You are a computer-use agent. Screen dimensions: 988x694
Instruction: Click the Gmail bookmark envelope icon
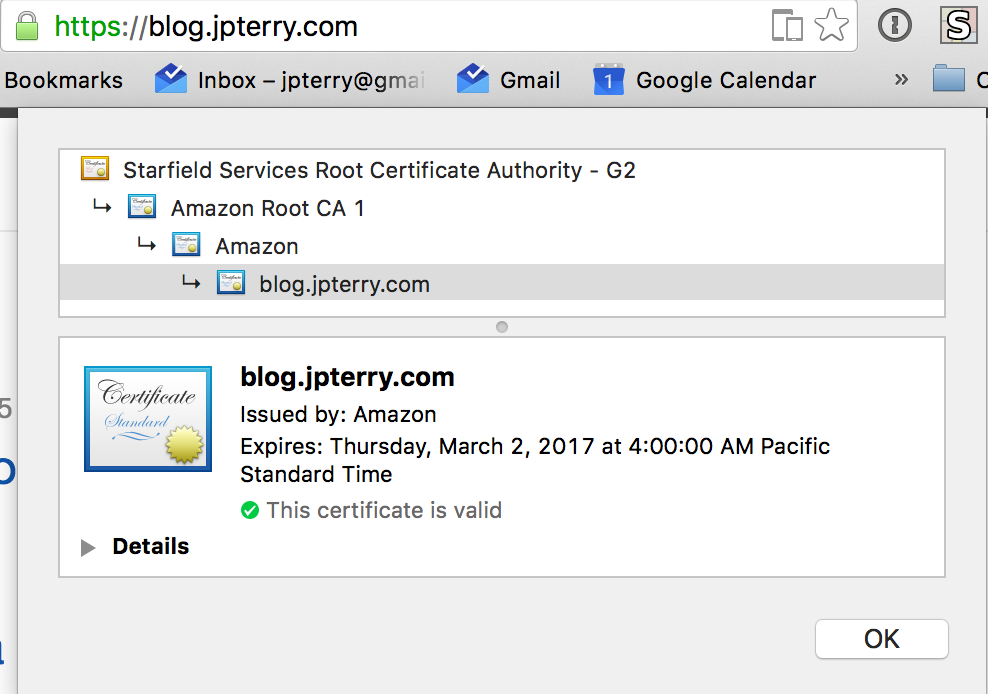click(473, 79)
